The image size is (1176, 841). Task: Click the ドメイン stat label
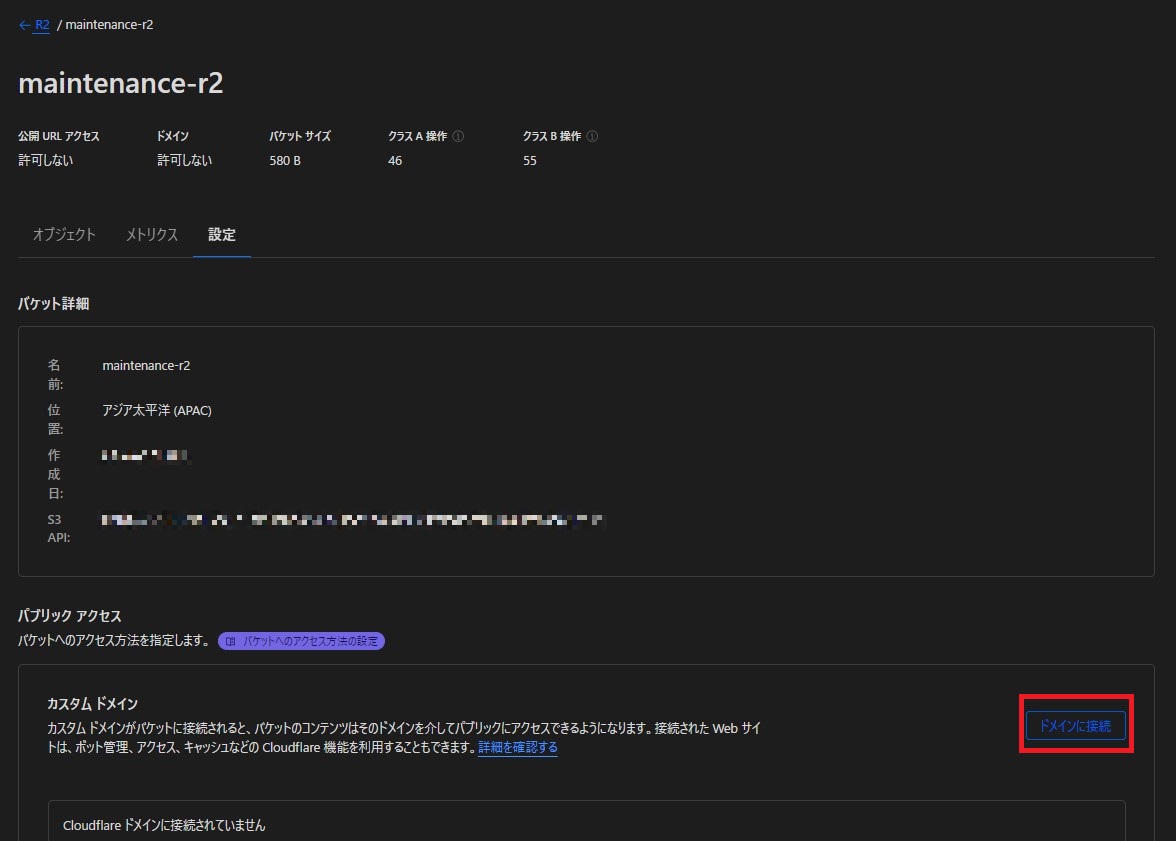[172, 136]
